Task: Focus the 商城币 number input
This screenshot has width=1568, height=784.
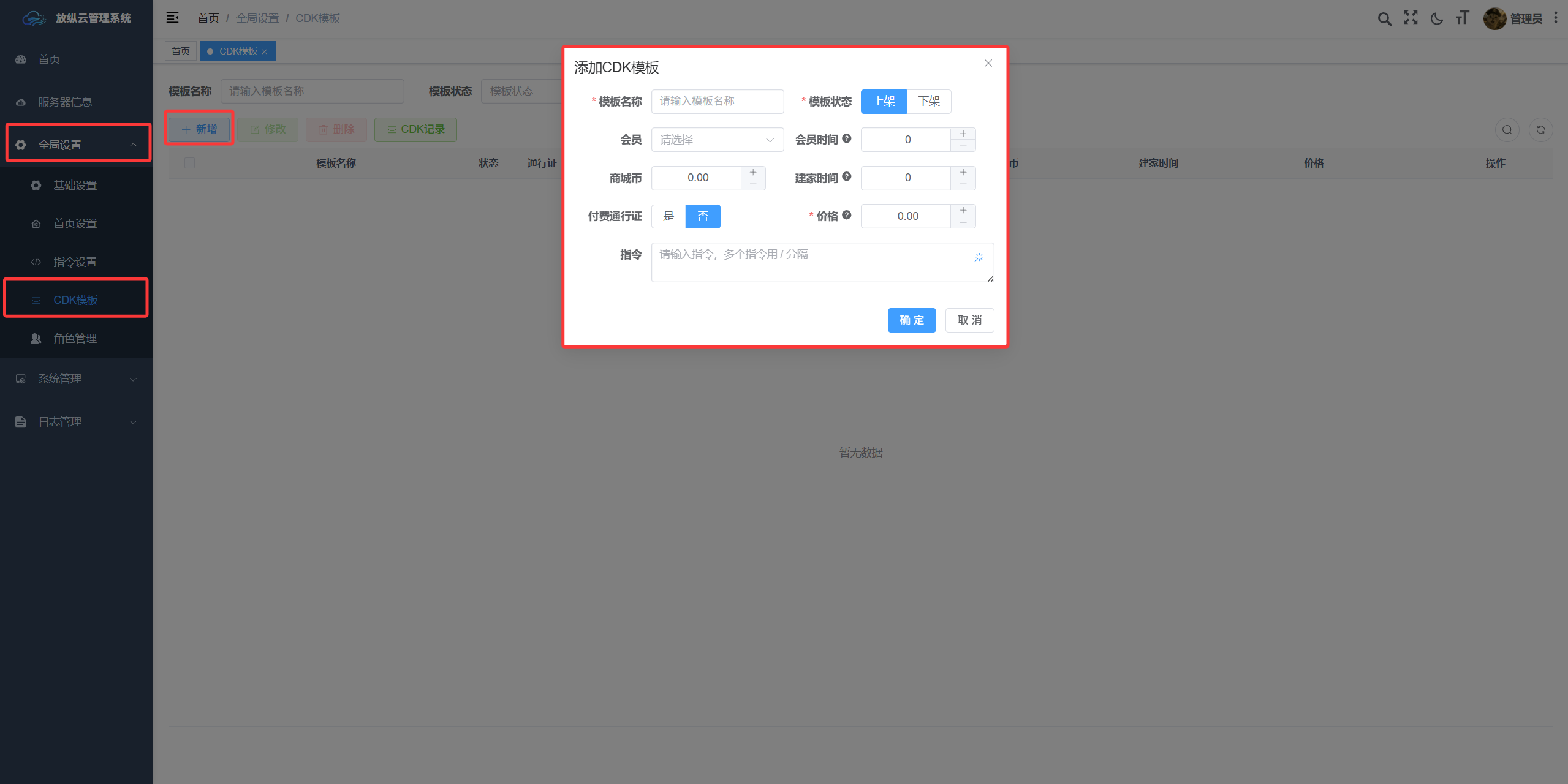Action: 697,178
